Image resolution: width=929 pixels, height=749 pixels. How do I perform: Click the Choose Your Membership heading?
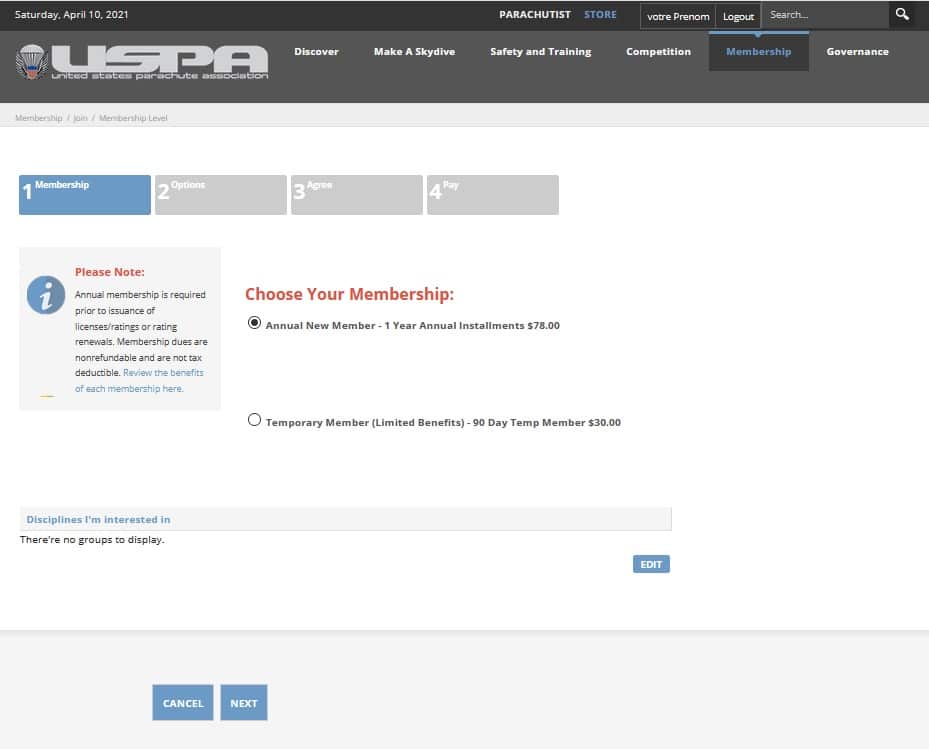[350, 294]
